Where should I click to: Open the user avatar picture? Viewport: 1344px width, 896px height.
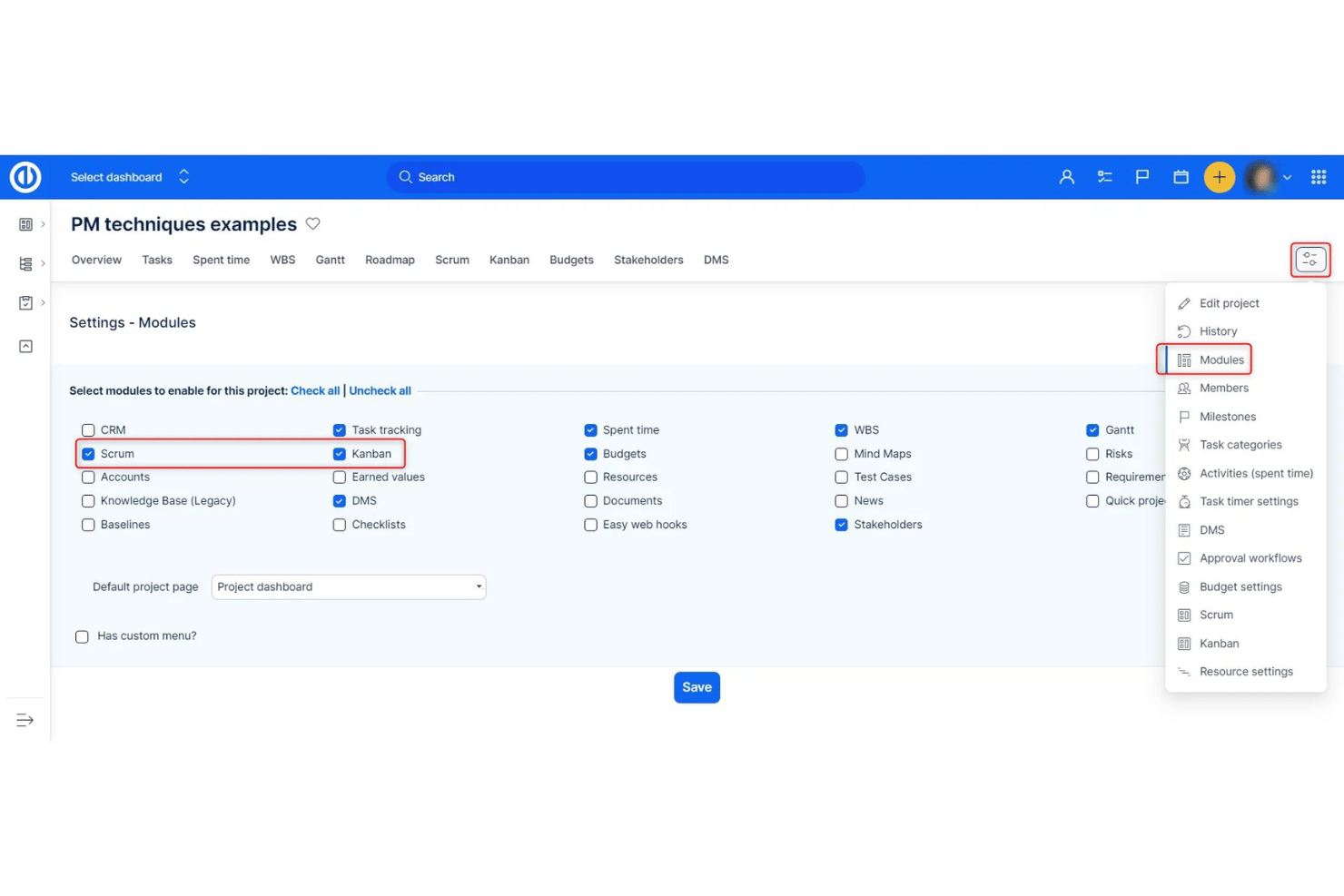(1260, 177)
